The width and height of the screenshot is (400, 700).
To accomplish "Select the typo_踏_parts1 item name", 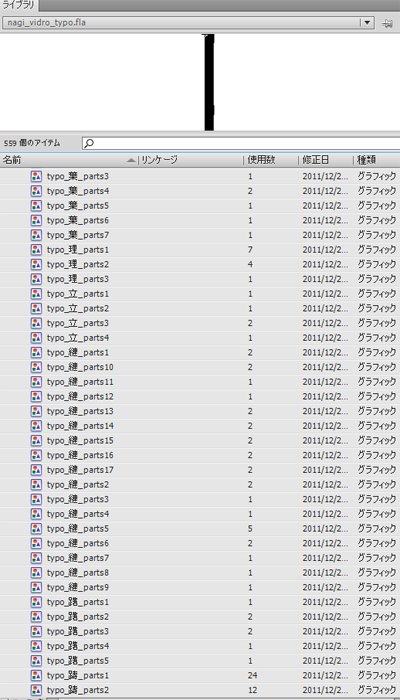I will (x=78, y=602).
